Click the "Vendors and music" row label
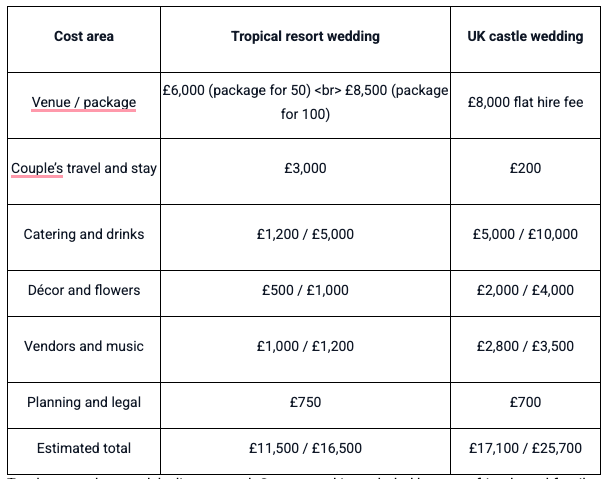The height and width of the screenshot is (479, 607). pos(84,346)
